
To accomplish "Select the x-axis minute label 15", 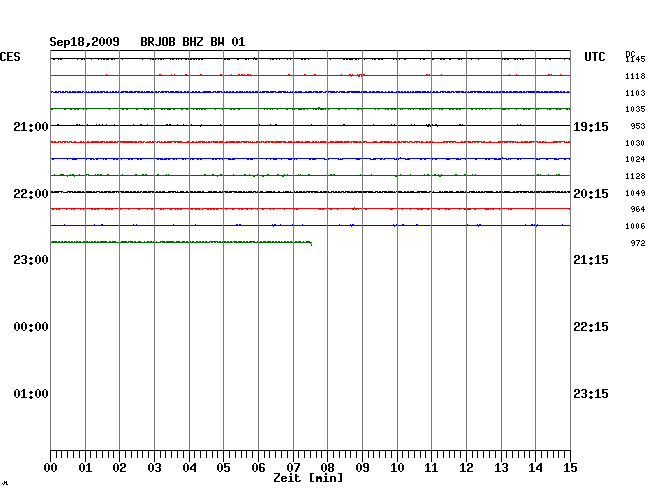I will 570,468.
